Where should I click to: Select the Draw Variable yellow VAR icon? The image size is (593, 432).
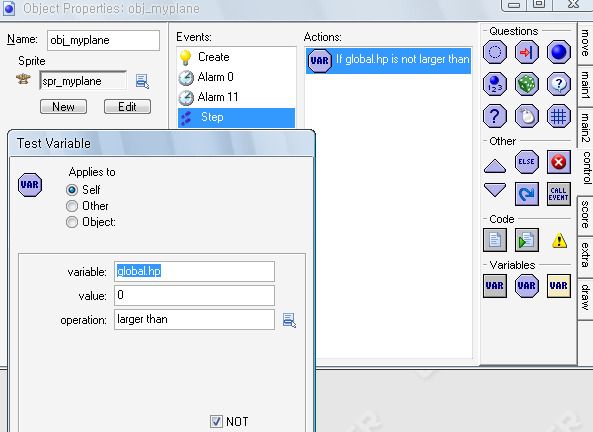(x=559, y=286)
